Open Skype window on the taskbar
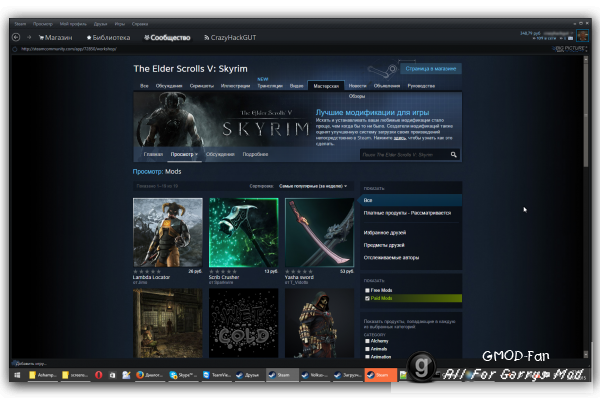Image resolution: width=600 pixels, height=400 pixels. (183, 375)
